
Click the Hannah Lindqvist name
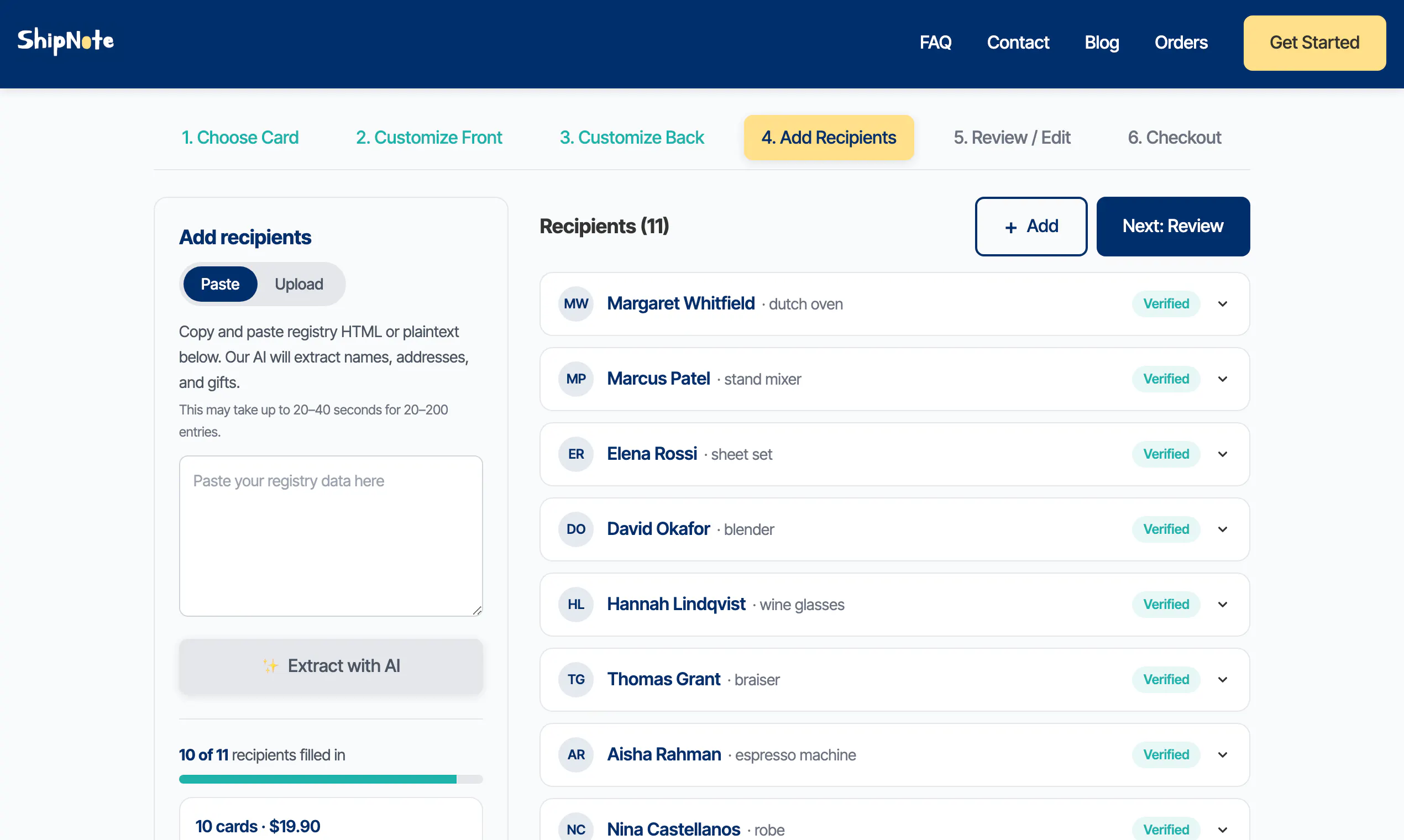pyautogui.click(x=676, y=604)
